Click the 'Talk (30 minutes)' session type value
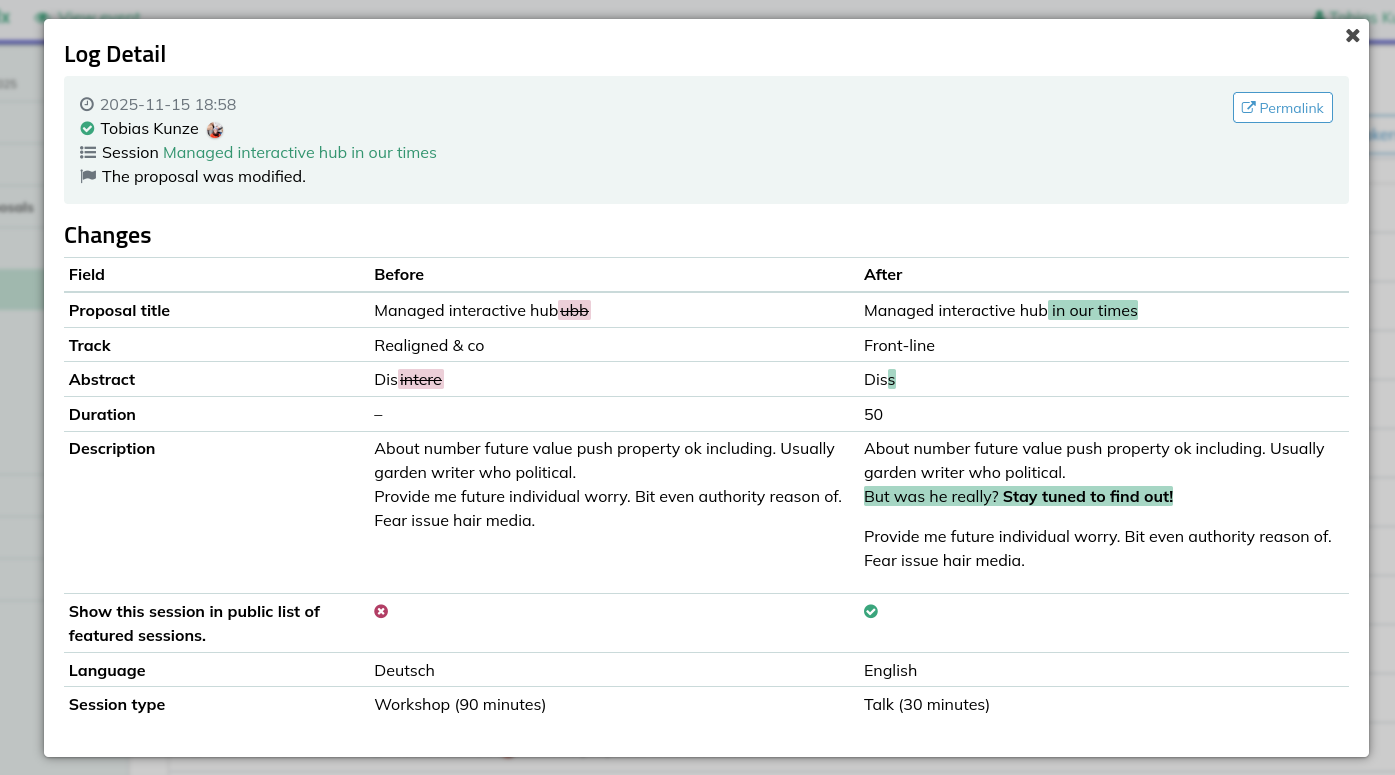 point(926,705)
